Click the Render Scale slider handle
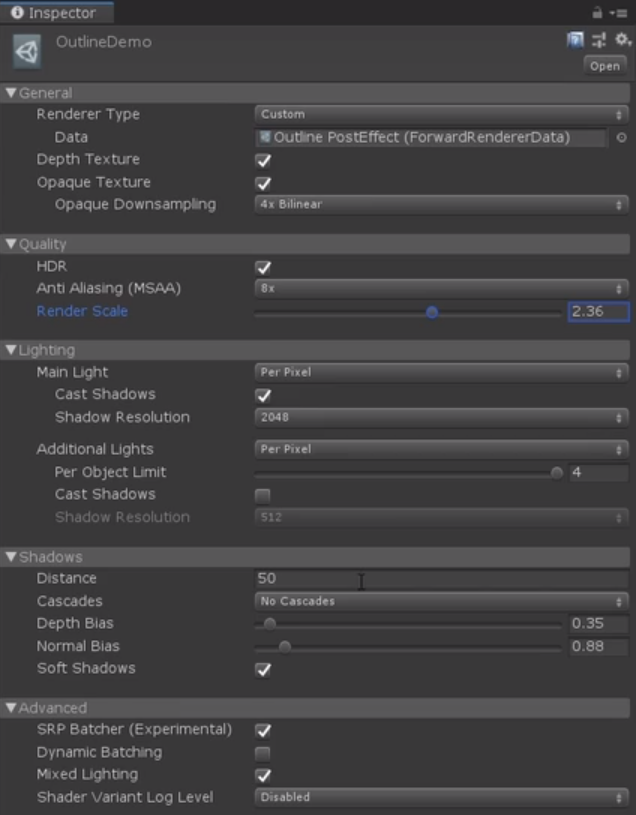The height and width of the screenshot is (815, 636). [x=432, y=312]
